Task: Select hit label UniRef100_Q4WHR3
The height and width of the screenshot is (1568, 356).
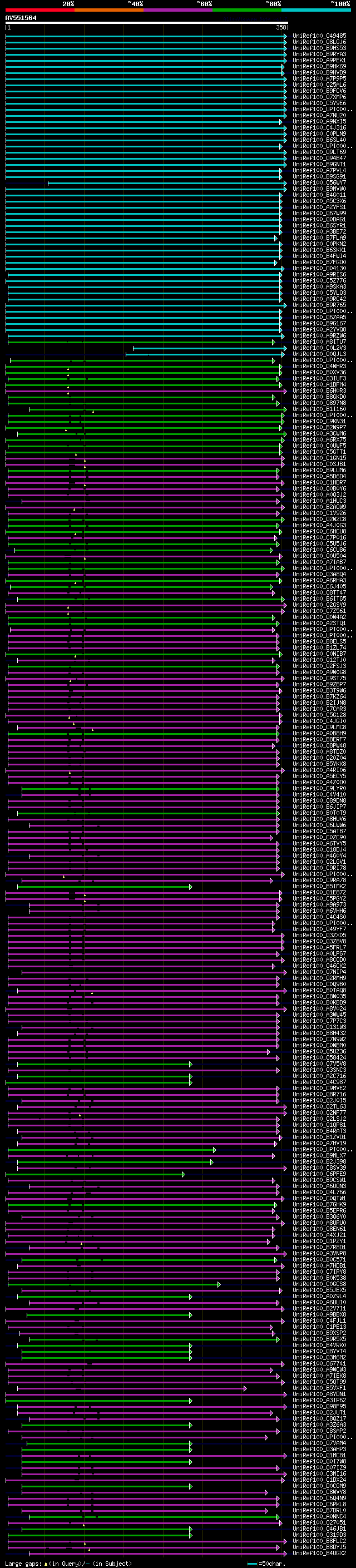Action: (x=319, y=367)
